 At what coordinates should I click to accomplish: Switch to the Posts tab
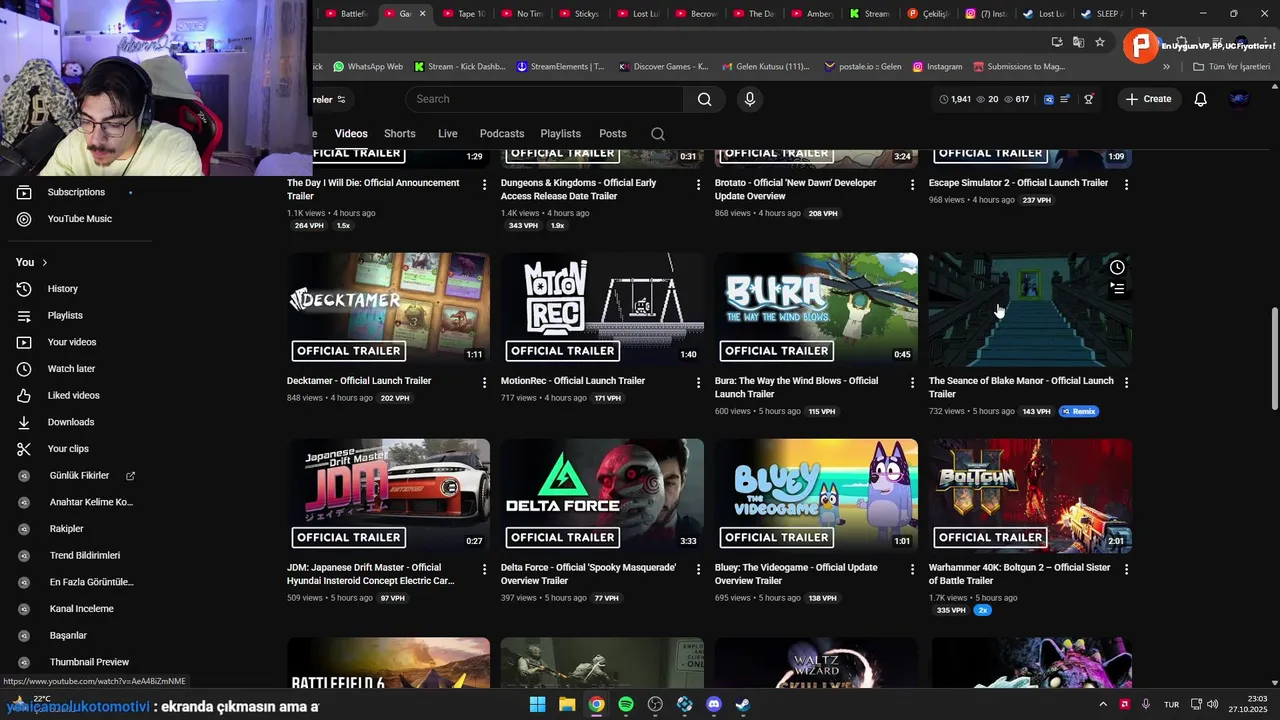point(613,134)
